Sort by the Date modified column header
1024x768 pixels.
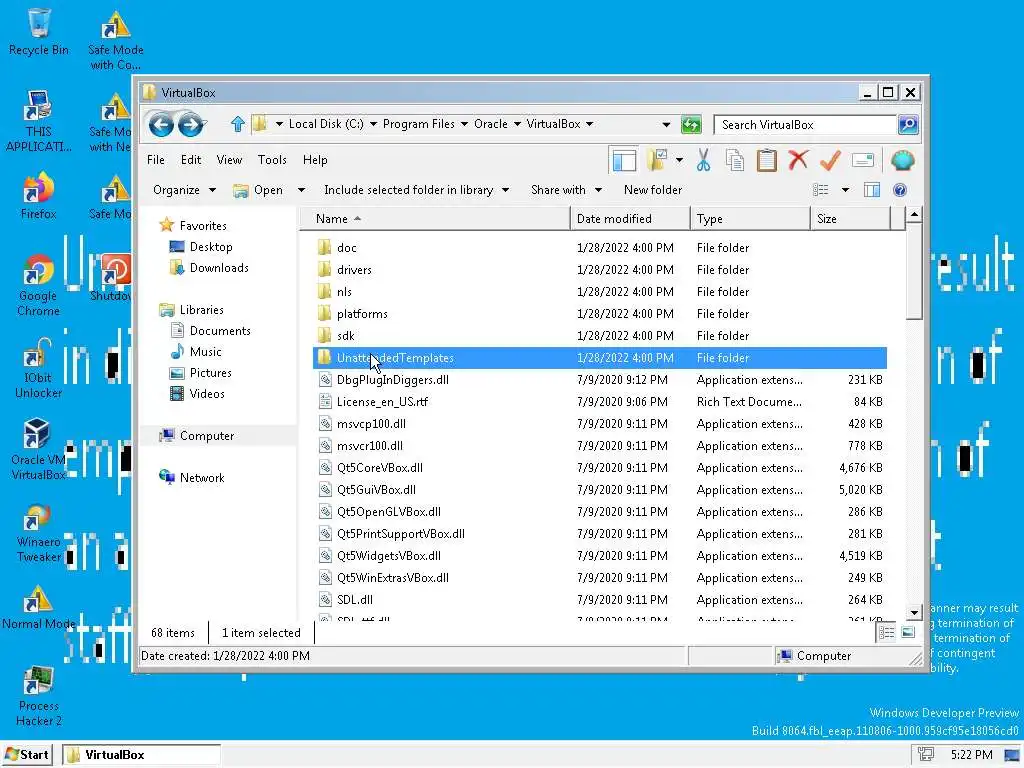tap(630, 219)
